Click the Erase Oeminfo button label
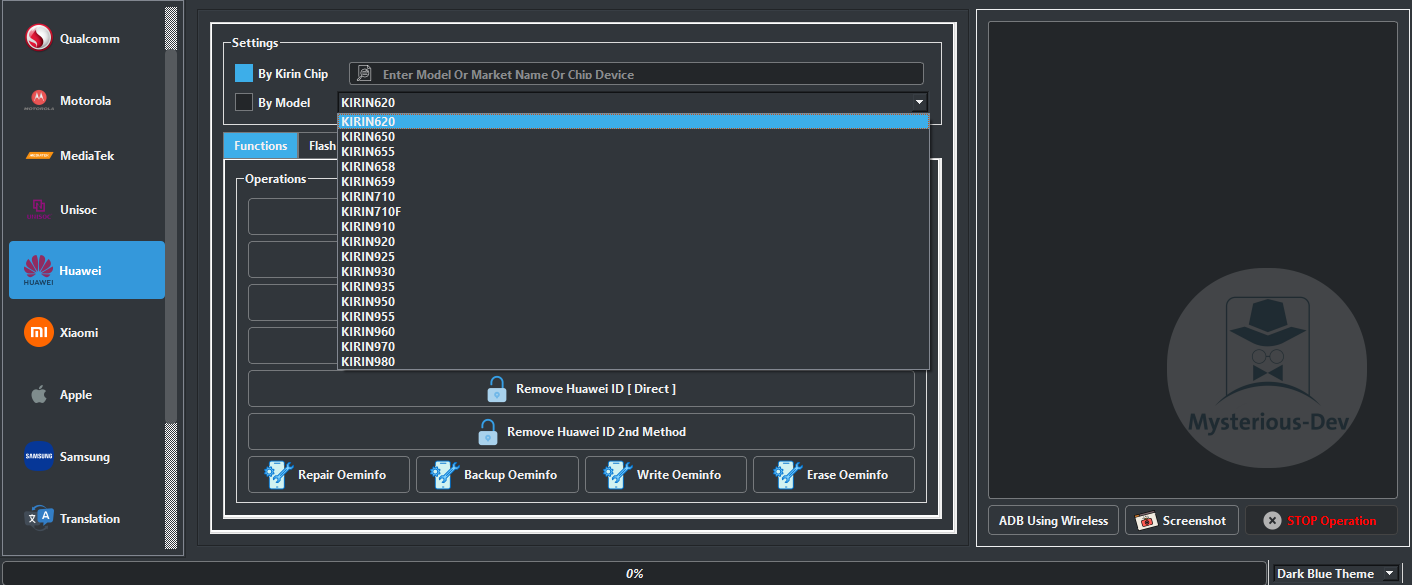The image size is (1412, 585). point(847,475)
